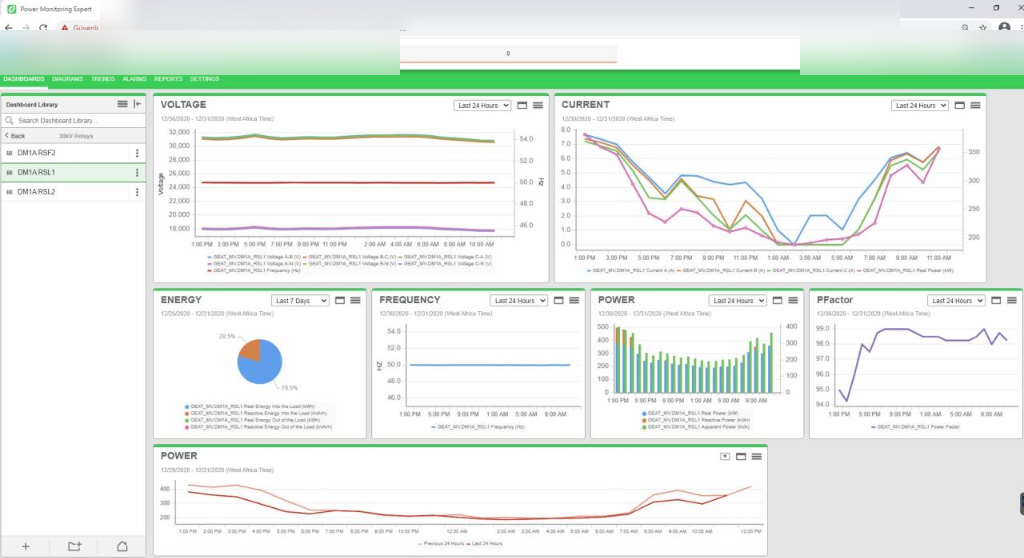Open ENERGY Last 7 Days dropdown
This screenshot has height=558, width=1024.
tap(300, 301)
